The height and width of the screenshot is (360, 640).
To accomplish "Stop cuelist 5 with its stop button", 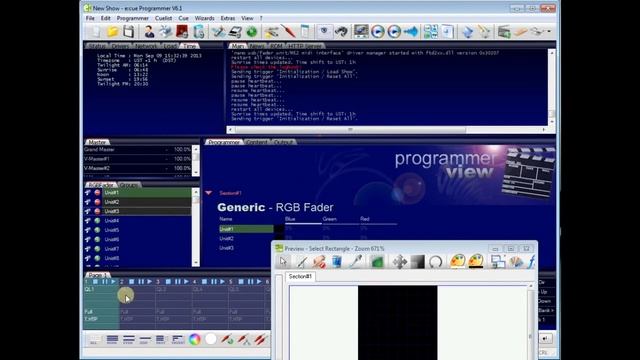I will [241, 282].
